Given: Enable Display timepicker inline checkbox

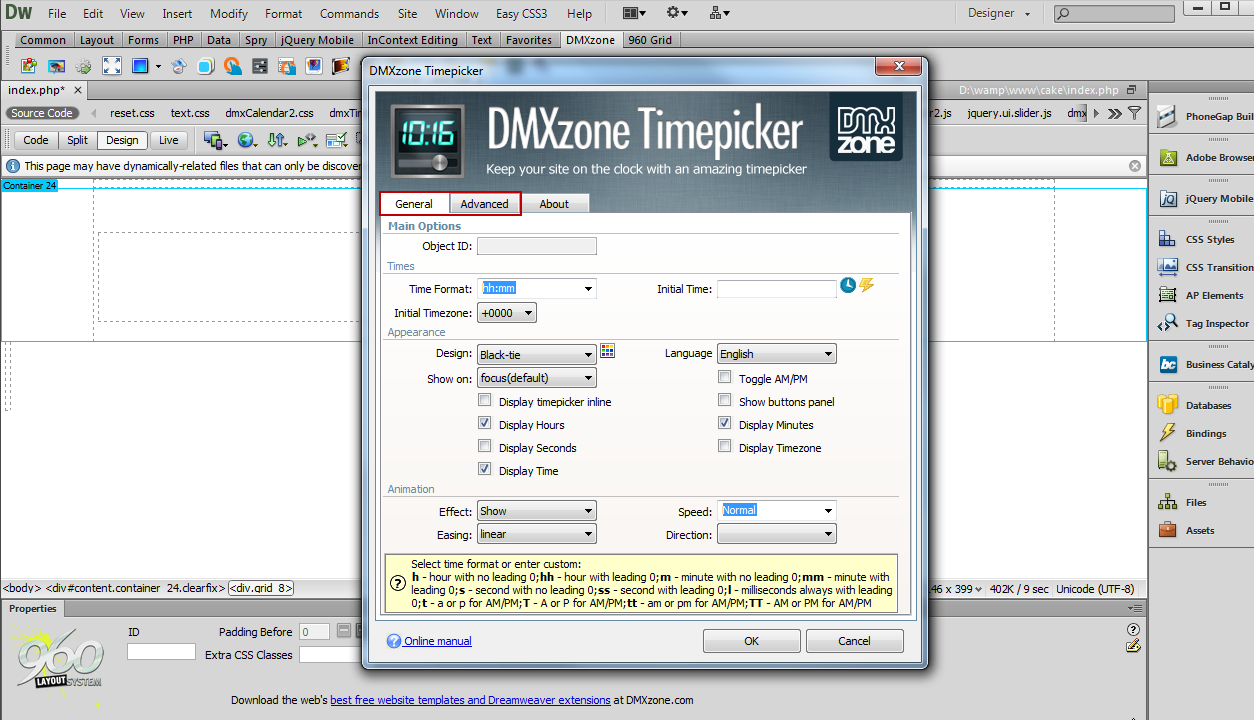Looking at the screenshot, I should pyautogui.click(x=485, y=401).
